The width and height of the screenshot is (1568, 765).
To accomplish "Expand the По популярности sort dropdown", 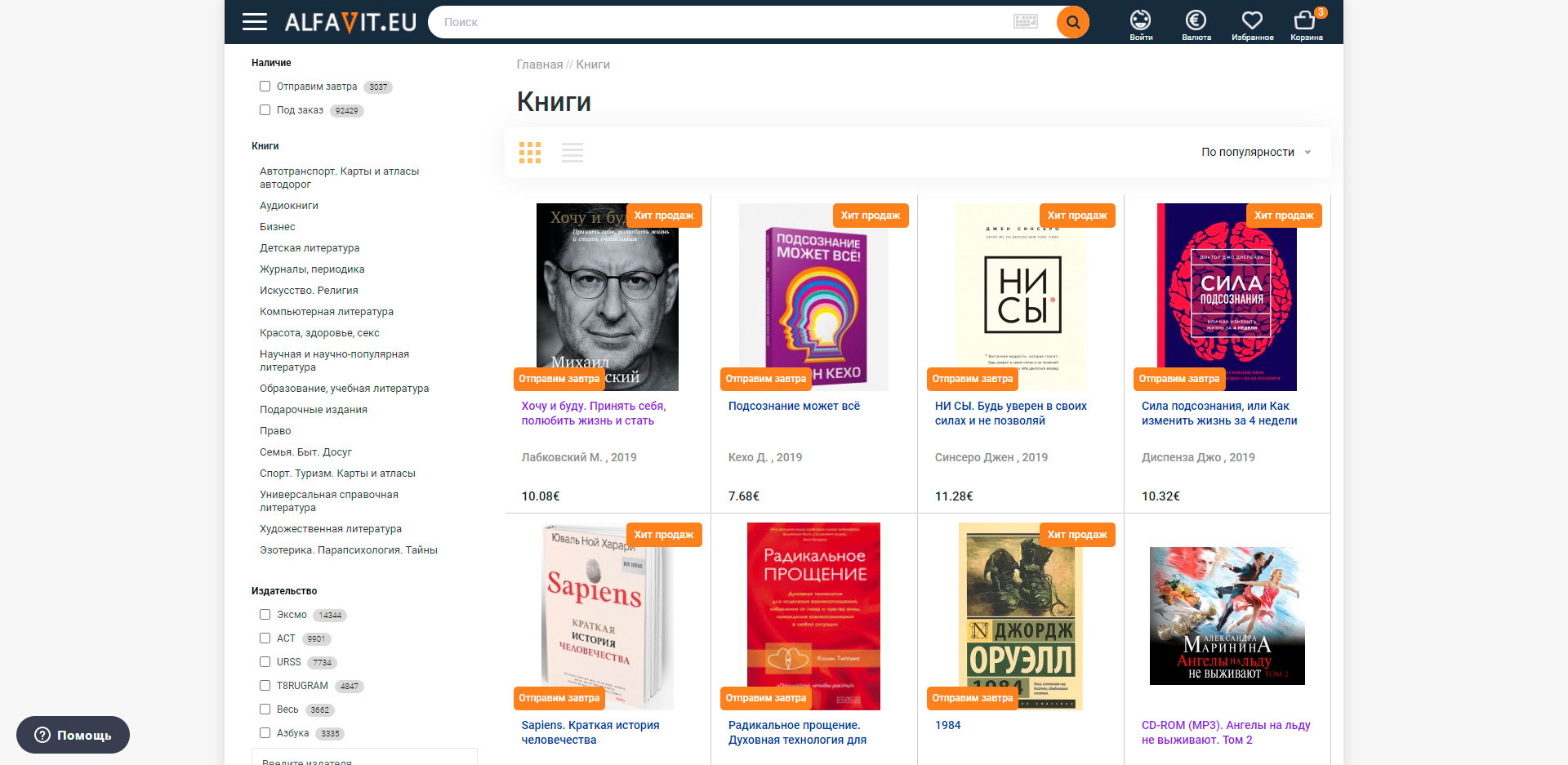I will (x=1255, y=153).
